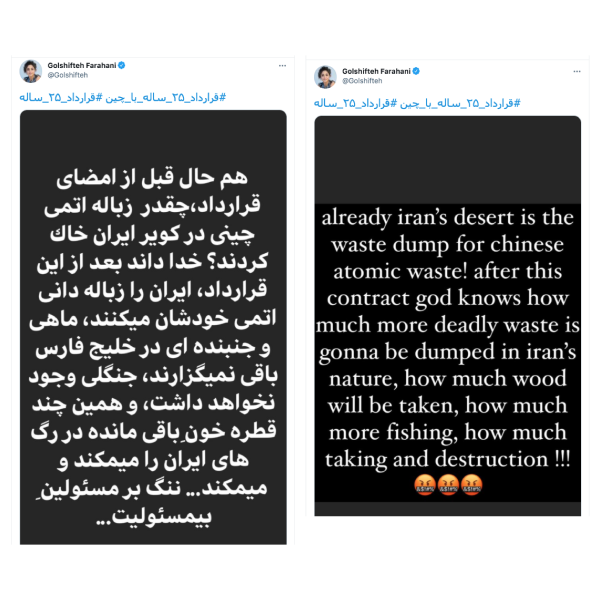Open the first hashtag in the right tweet
Screen dimensions: 600x600
click(x=460, y=104)
